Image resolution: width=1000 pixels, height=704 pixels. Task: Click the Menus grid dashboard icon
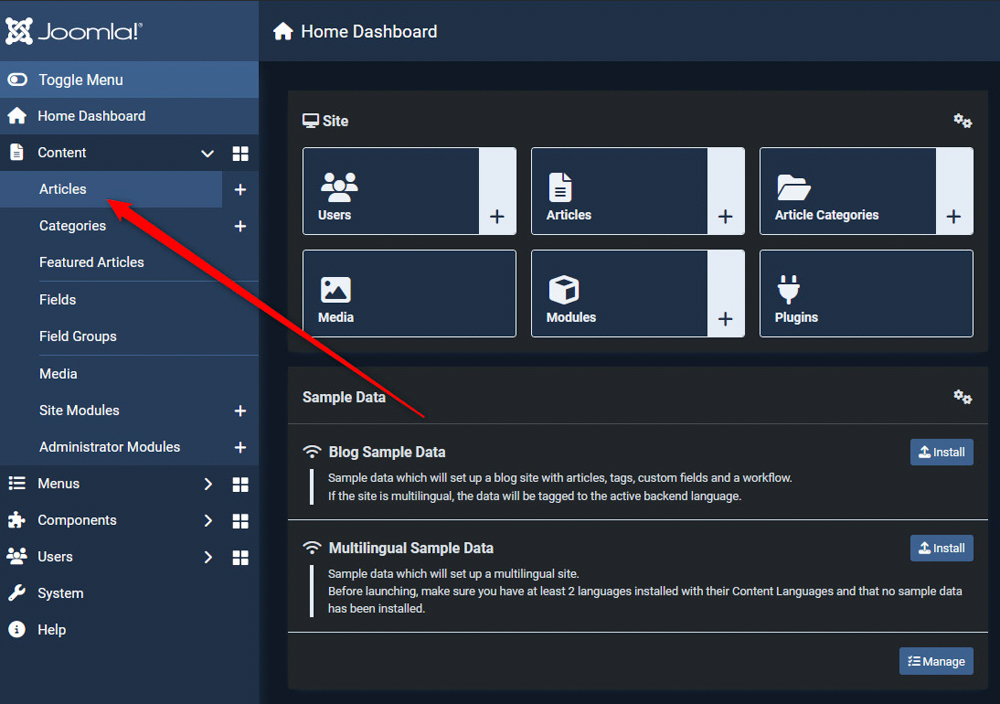point(240,483)
